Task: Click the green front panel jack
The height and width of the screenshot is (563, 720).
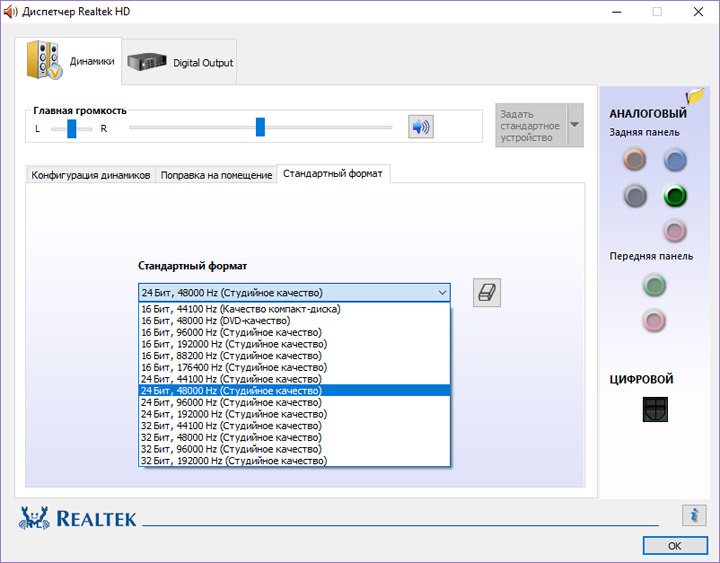Action: pos(654,285)
